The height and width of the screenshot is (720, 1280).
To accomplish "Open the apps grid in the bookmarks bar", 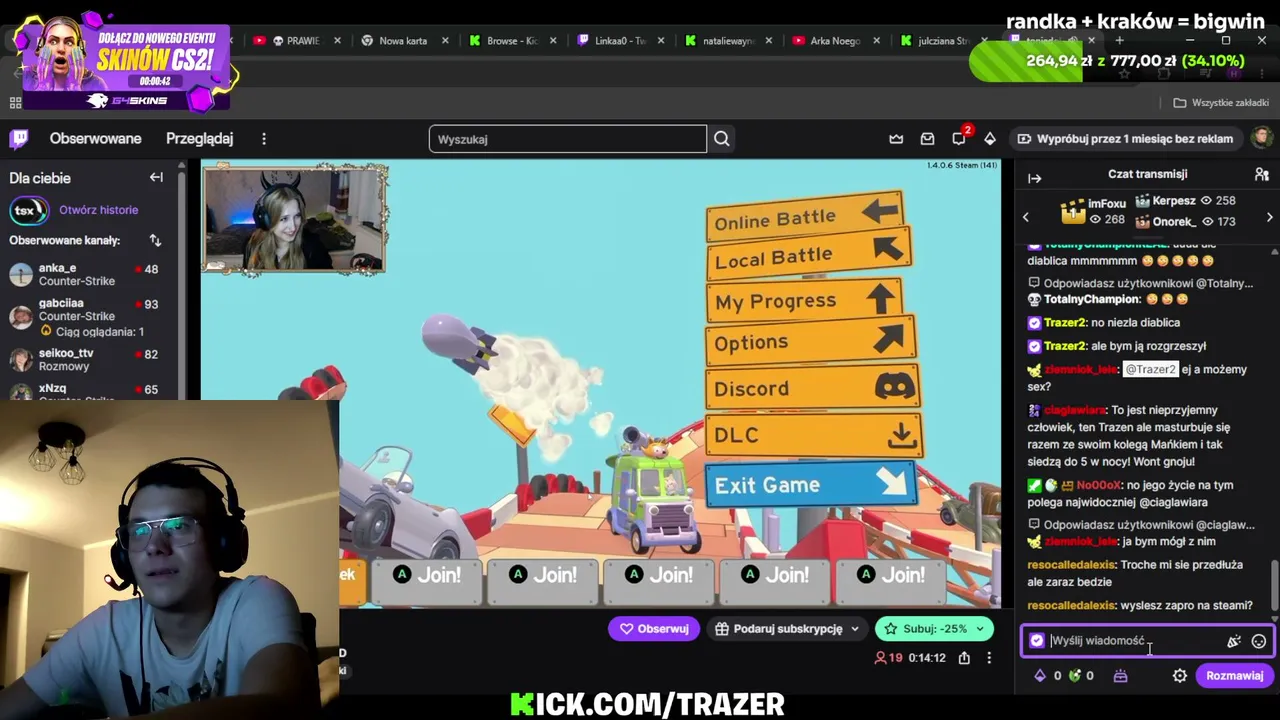I will click(15, 103).
